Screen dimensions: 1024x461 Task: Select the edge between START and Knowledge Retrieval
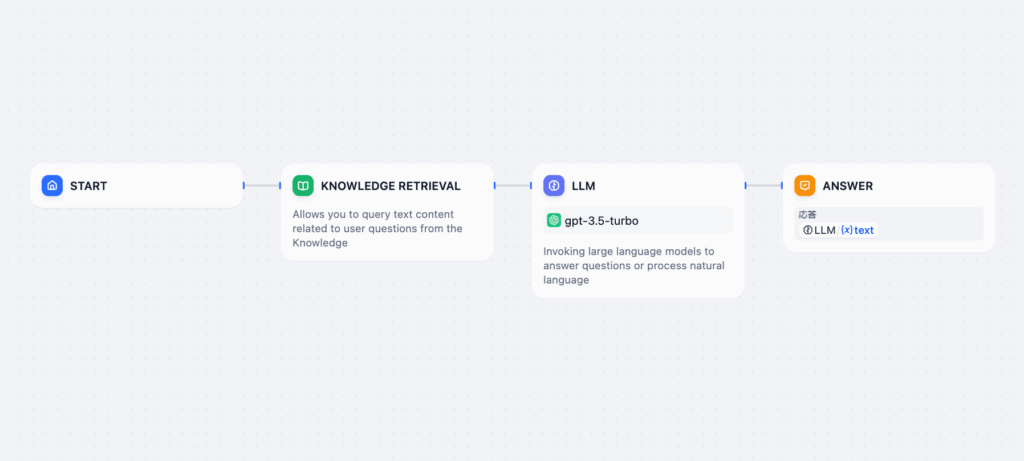tap(262, 185)
